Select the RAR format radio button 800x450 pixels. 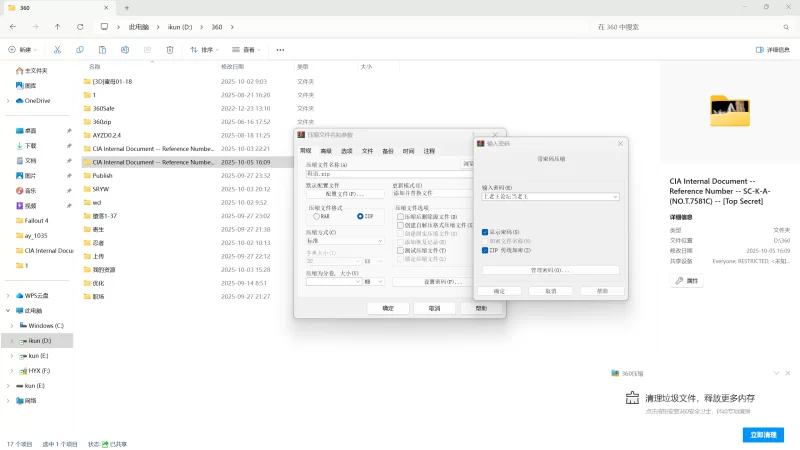[317, 216]
